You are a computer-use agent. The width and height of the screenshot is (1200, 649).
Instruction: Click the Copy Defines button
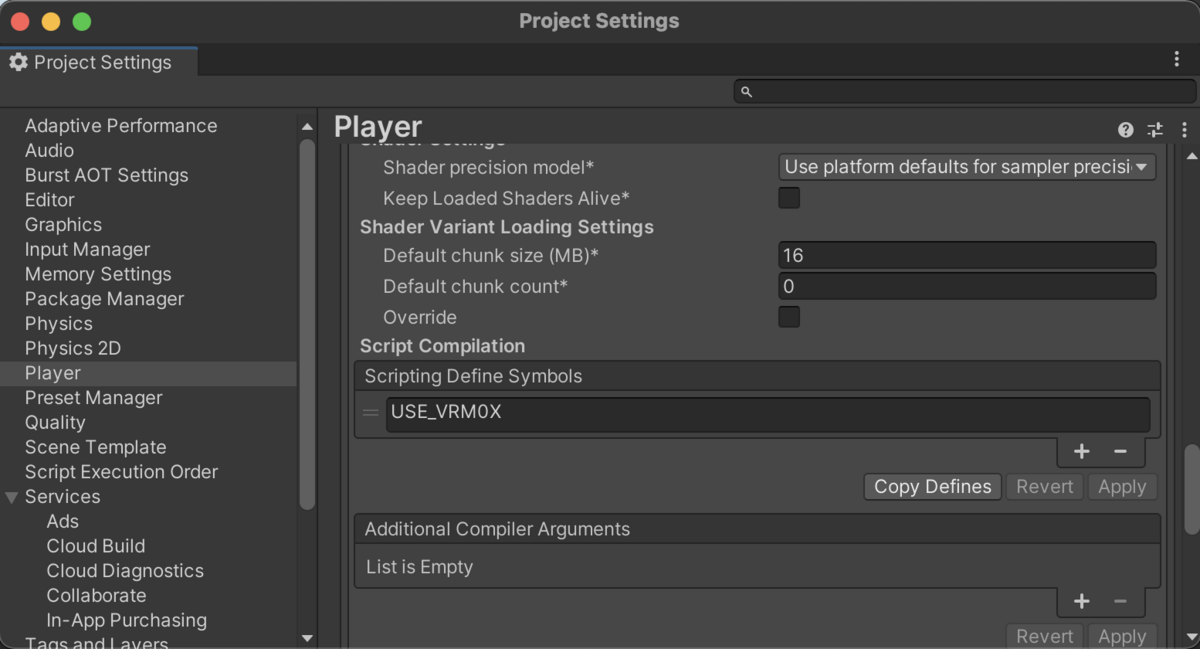click(931, 486)
